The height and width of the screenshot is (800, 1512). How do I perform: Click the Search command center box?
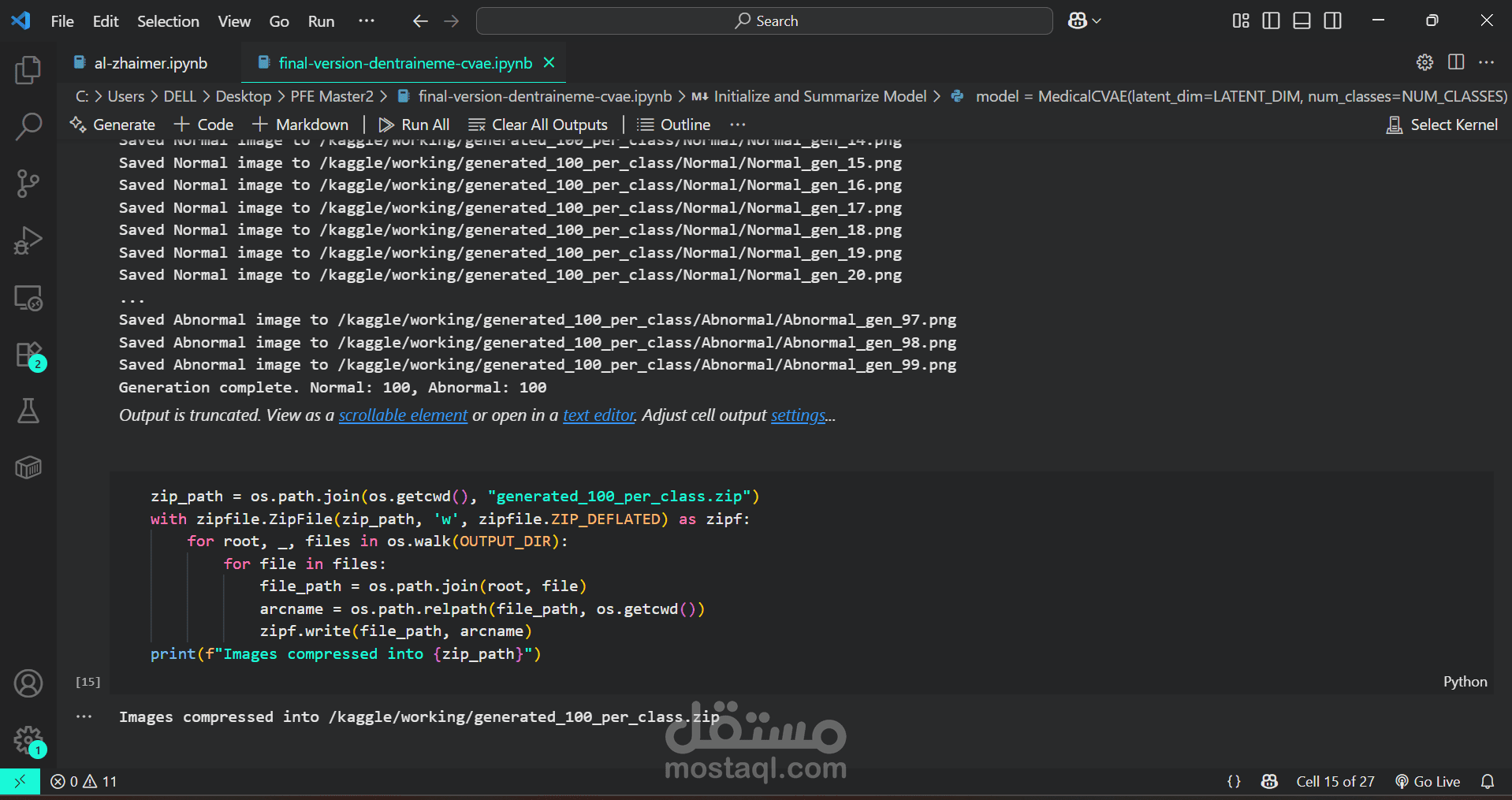(x=764, y=21)
